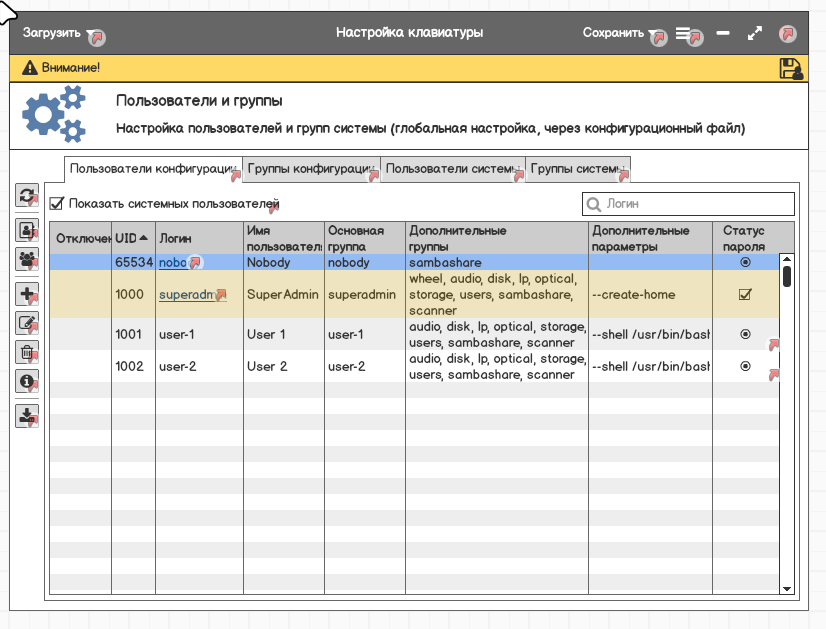
Task: Open the hamburger menu in title bar
Action: (685, 33)
